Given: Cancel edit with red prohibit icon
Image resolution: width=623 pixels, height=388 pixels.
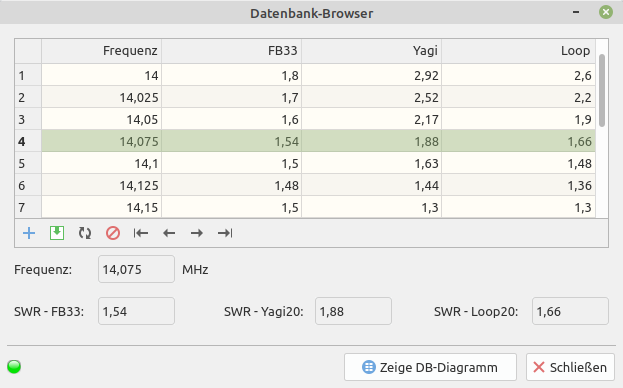Looking at the screenshot, I should pos(113,233).
